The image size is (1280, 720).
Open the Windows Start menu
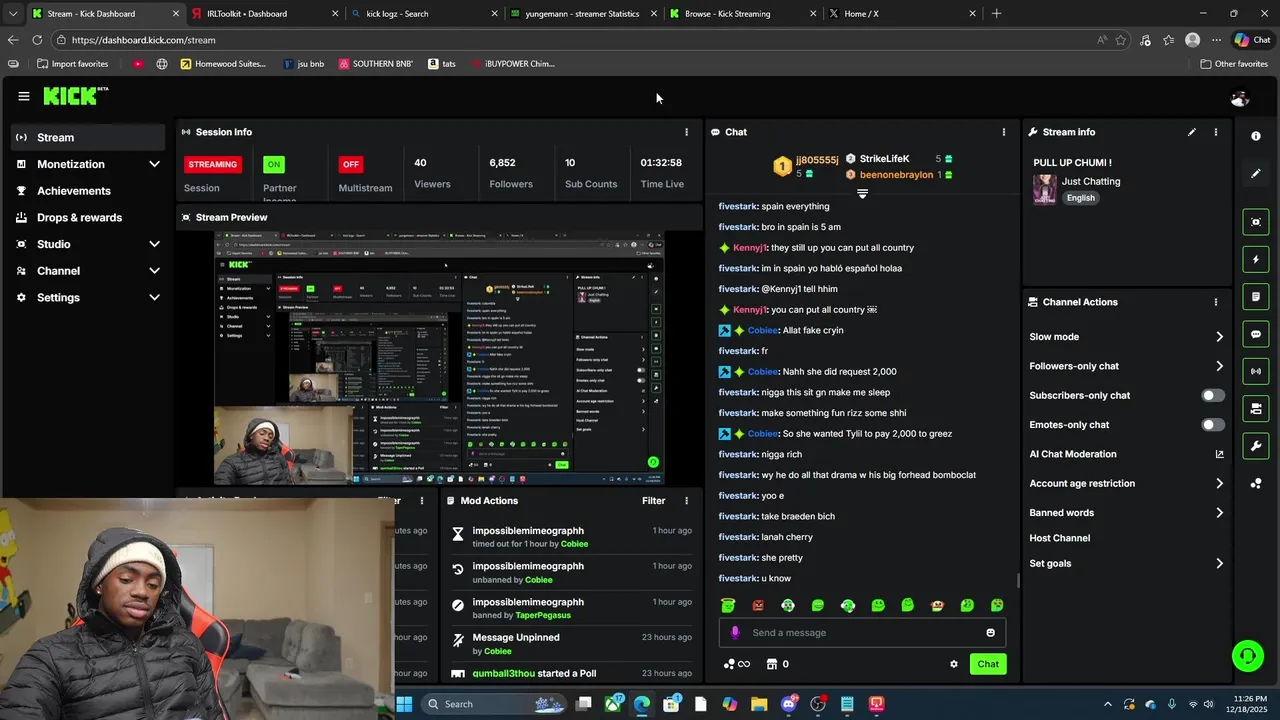point(404,704)
